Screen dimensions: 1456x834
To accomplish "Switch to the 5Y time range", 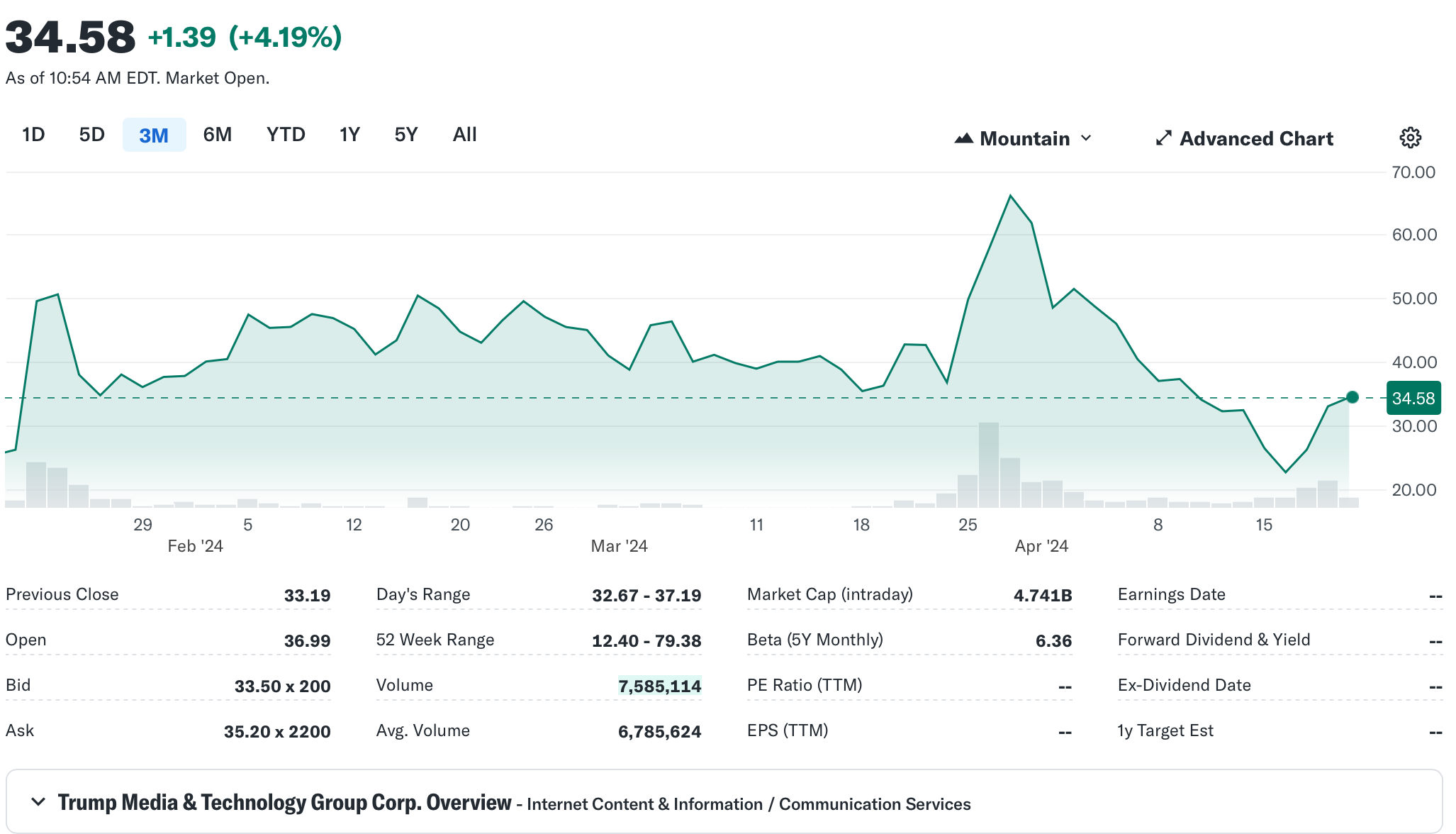I will coord(406,135).
